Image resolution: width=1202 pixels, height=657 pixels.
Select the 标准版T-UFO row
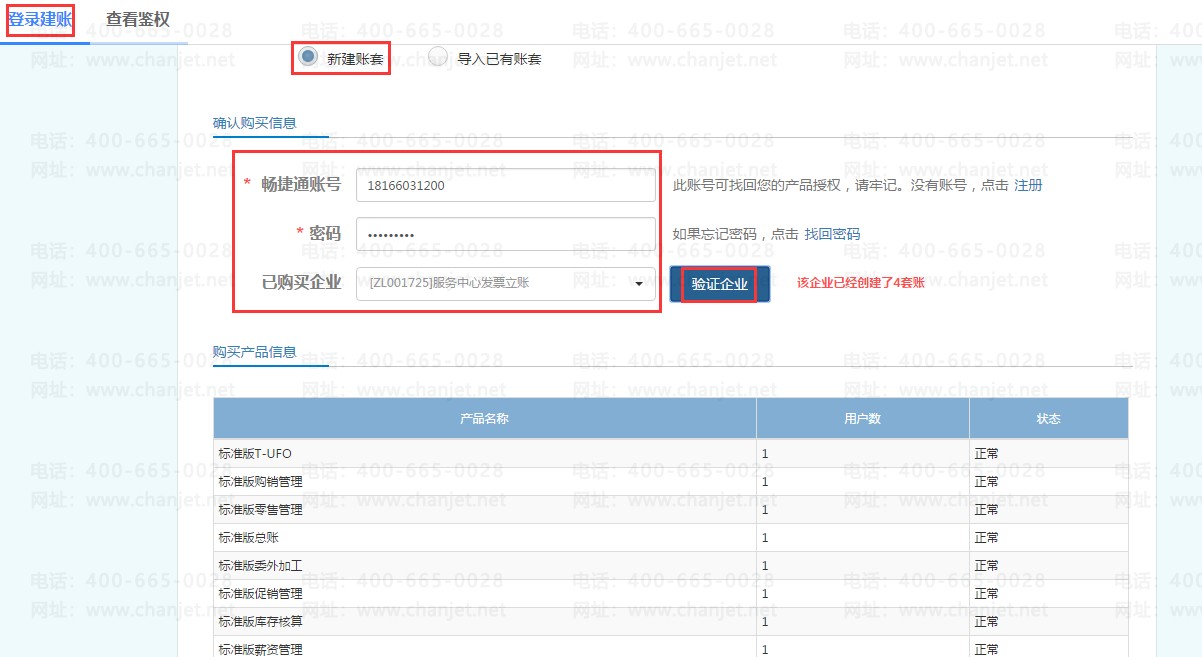[671, 453]
